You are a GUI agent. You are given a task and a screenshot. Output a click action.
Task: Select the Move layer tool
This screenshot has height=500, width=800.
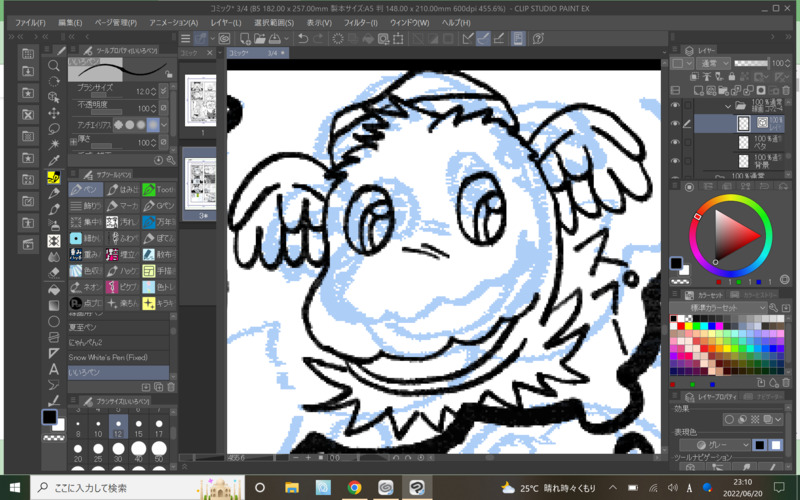pyautogui.click(x=54, y=113)
